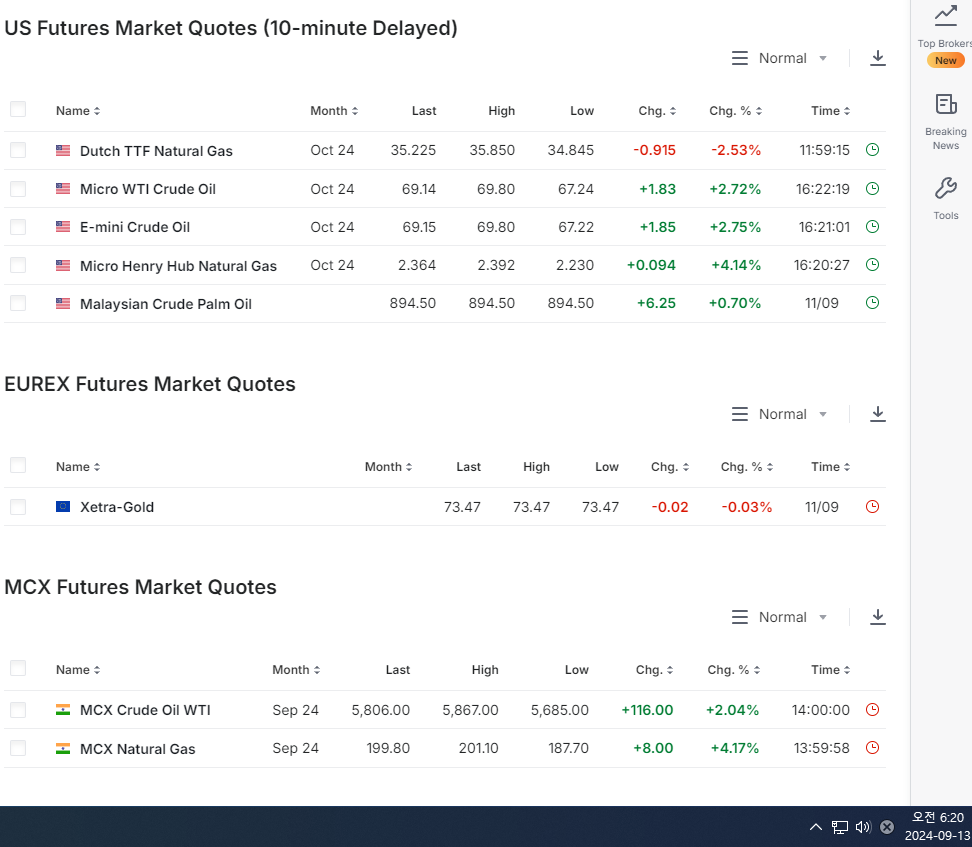
Task: Select all rows in EUREX table
Action: [18, 466]
